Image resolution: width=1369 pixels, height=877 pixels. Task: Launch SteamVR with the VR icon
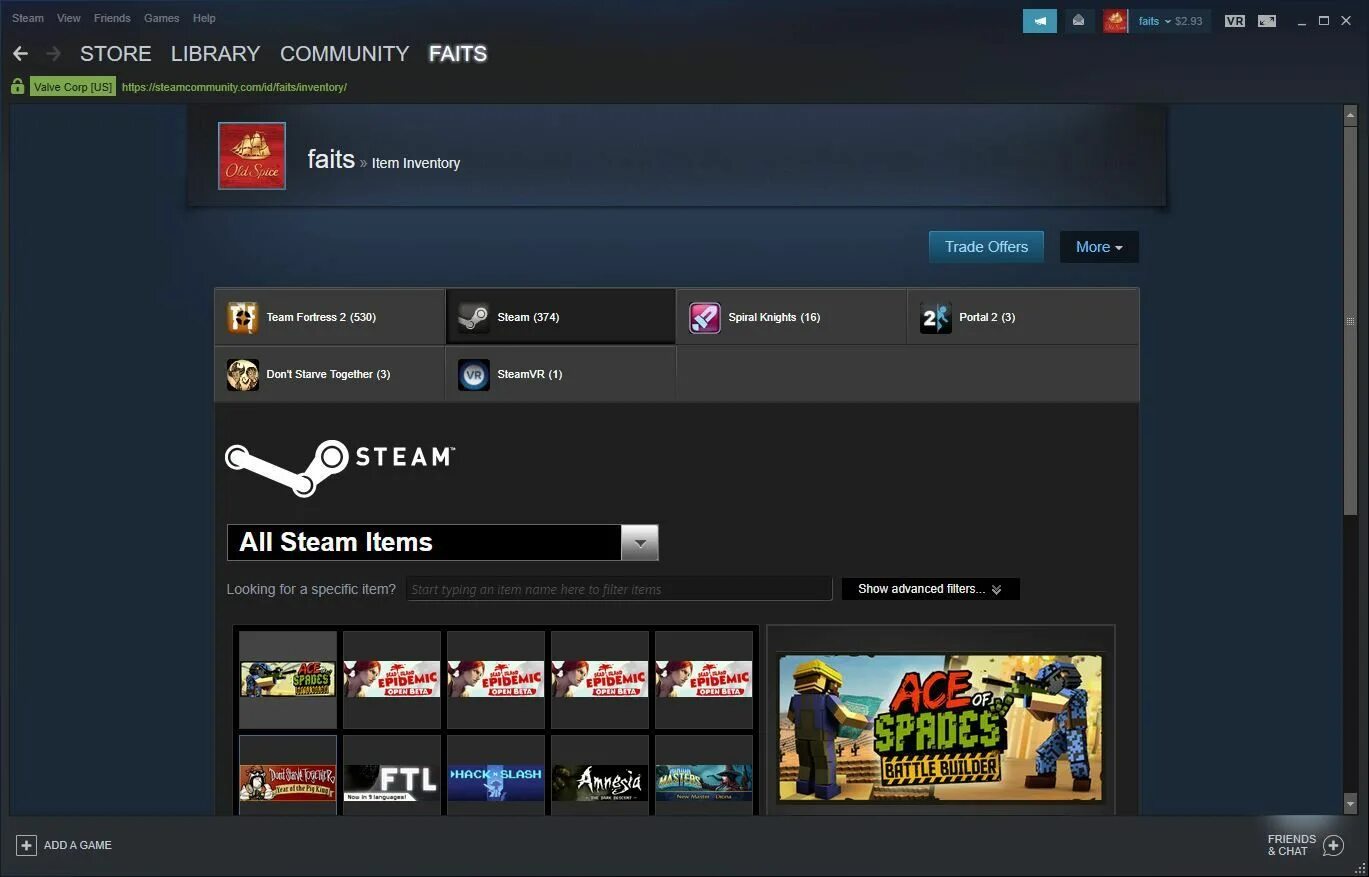pyautogui.click(x=1235, y=21)
